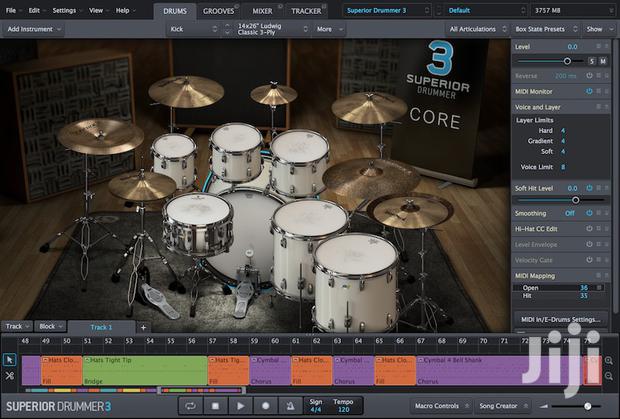This screenshot has height=419, width=620.
Task: Open the menu icon on the Level row
Action: click(599, 47)
